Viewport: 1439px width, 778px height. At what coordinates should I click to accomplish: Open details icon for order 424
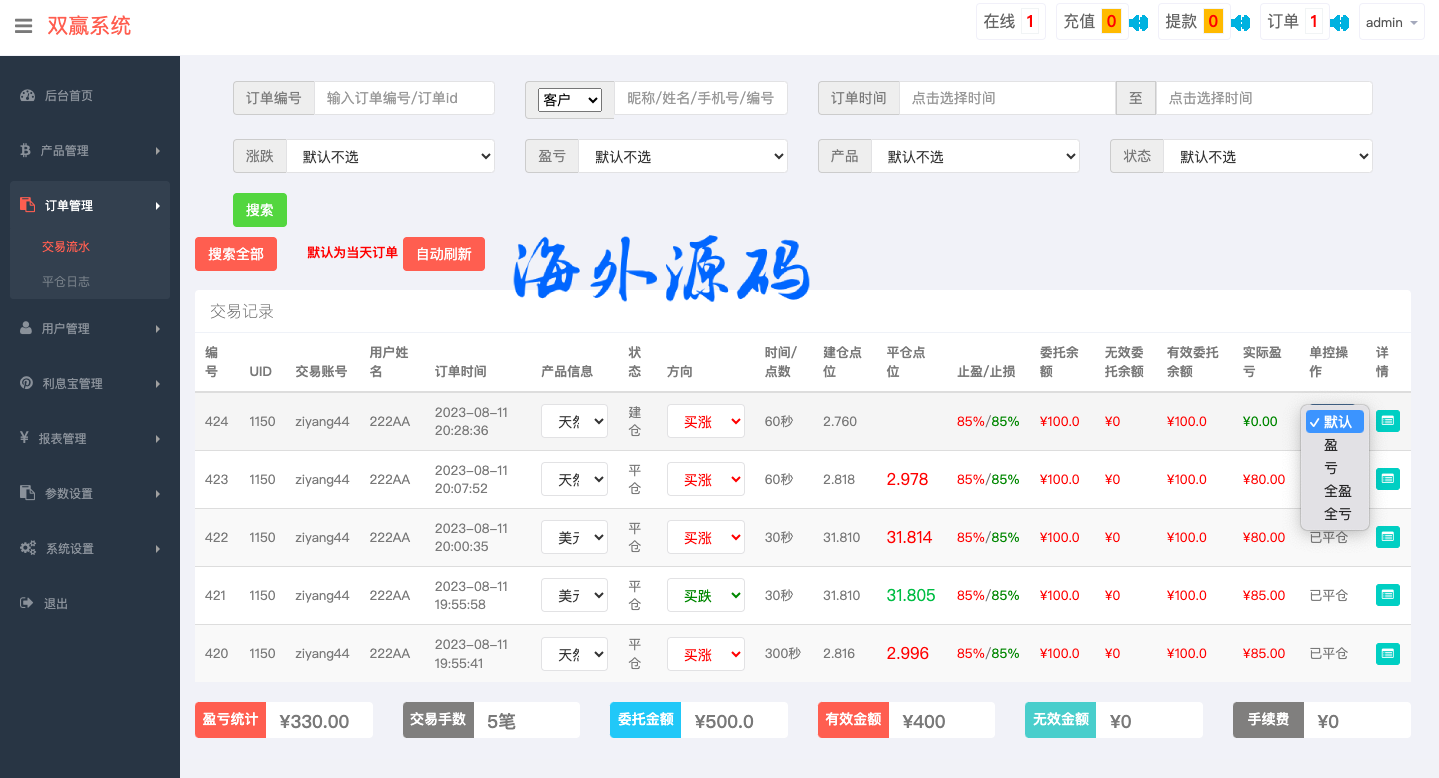point(1387,421)
